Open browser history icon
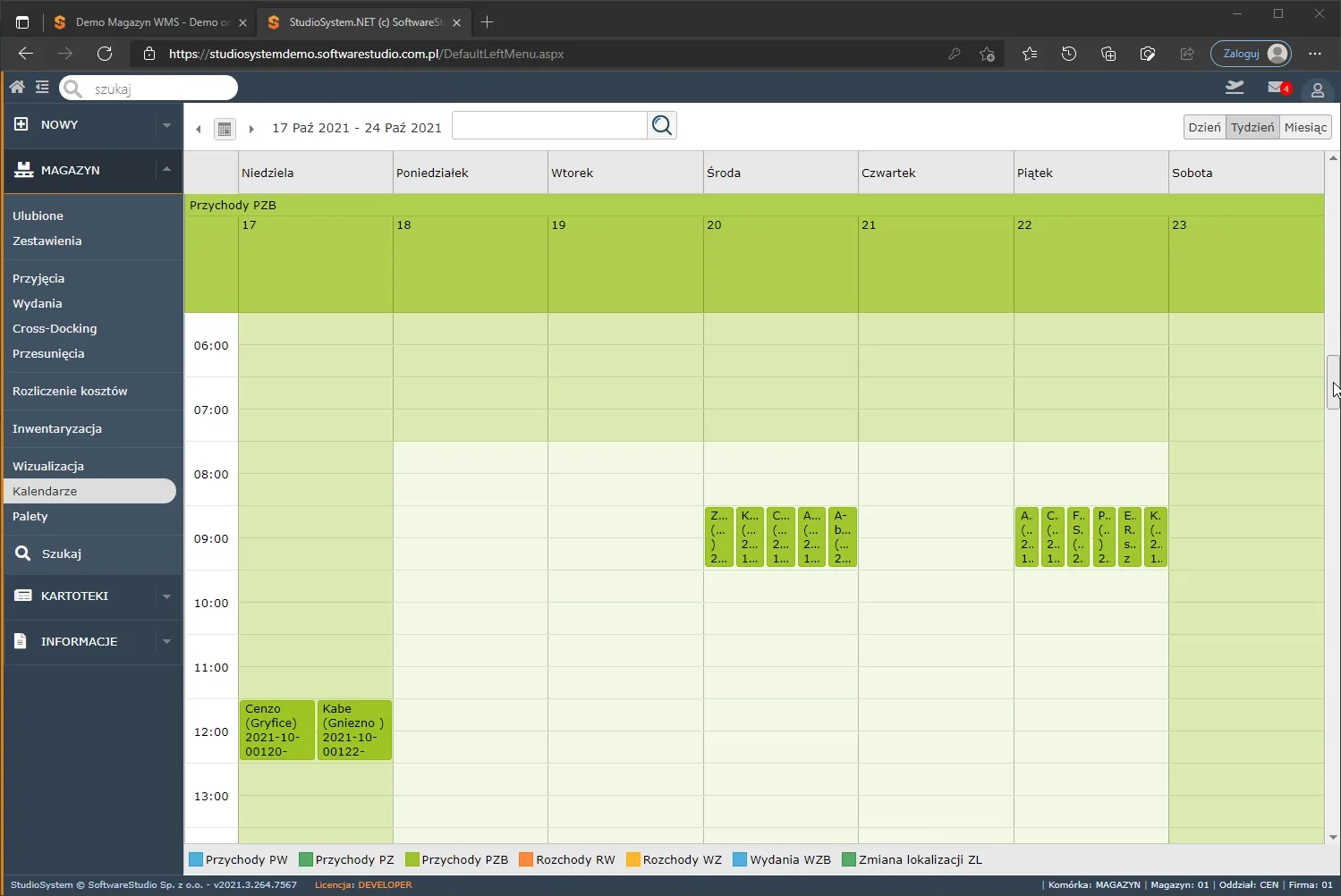1341x896 pixels. (1069, 54)
